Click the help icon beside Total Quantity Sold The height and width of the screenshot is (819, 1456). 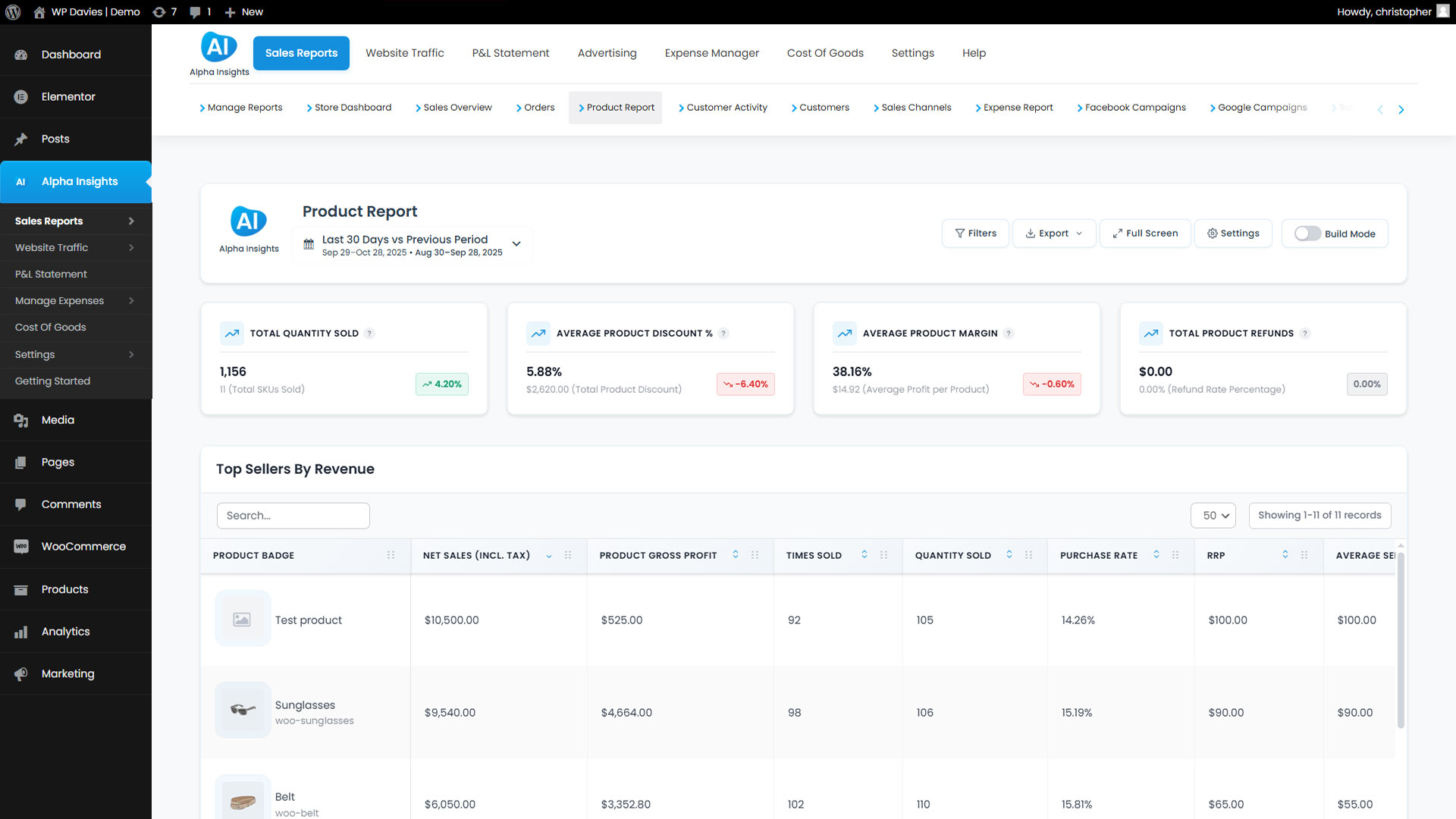coord(369,334)
